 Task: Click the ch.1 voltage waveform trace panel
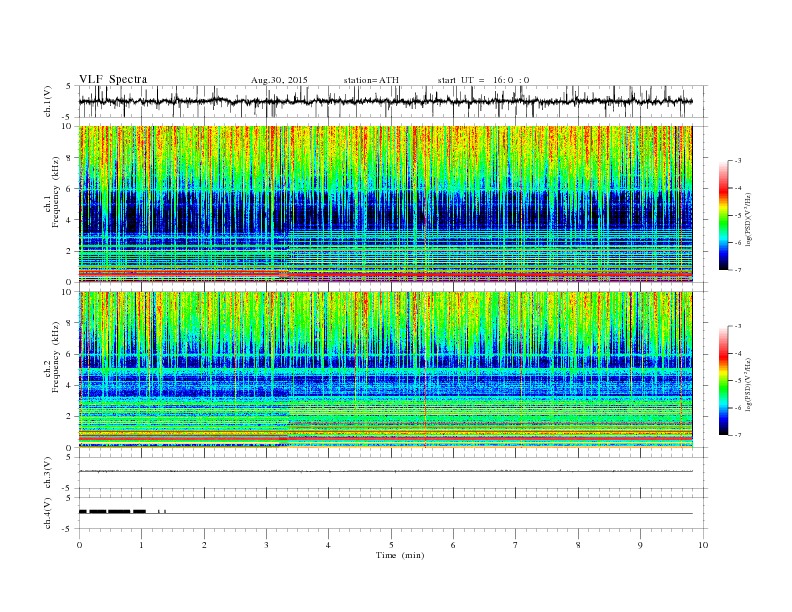click(392, 101)
